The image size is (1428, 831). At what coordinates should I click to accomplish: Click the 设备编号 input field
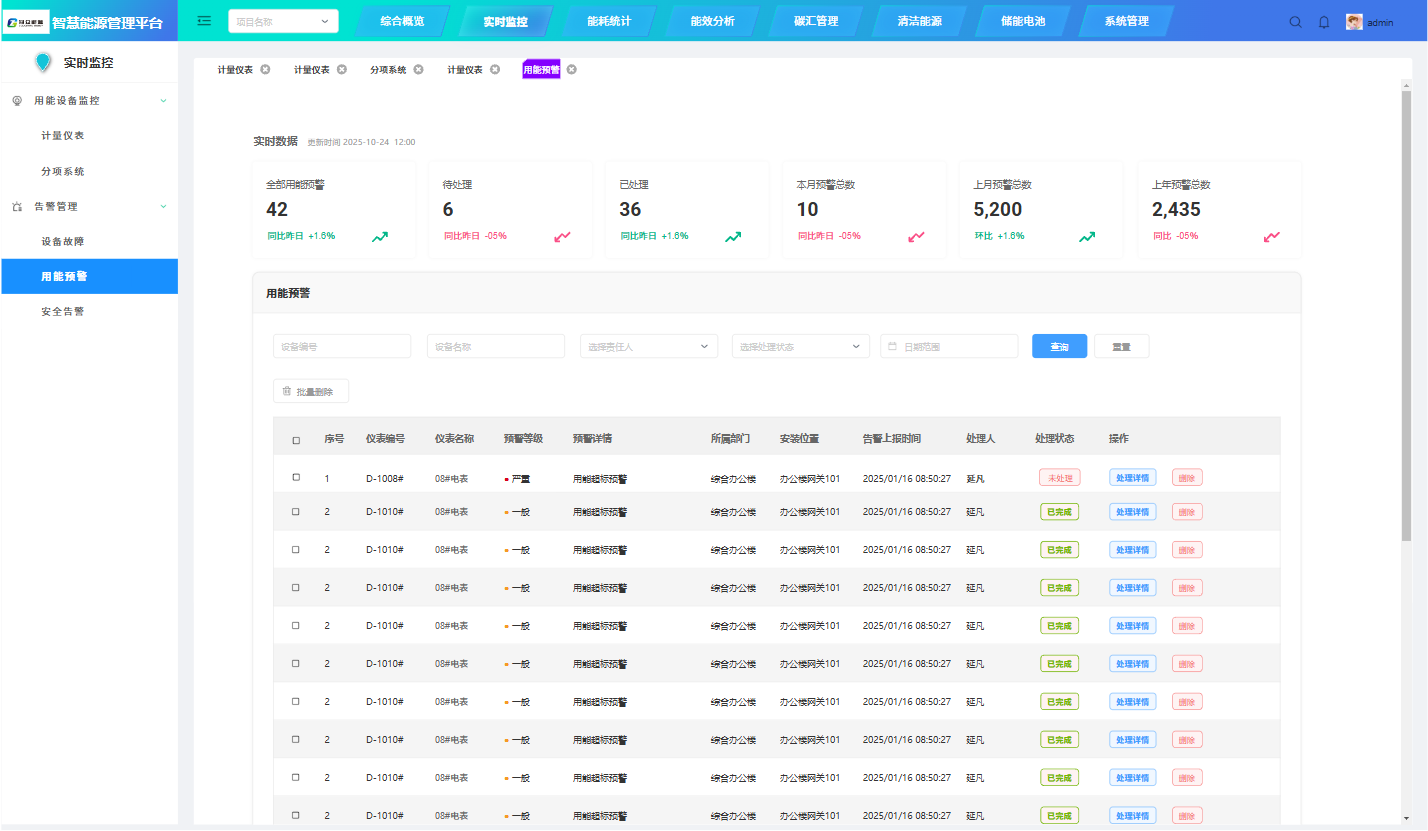pos(341,346)
